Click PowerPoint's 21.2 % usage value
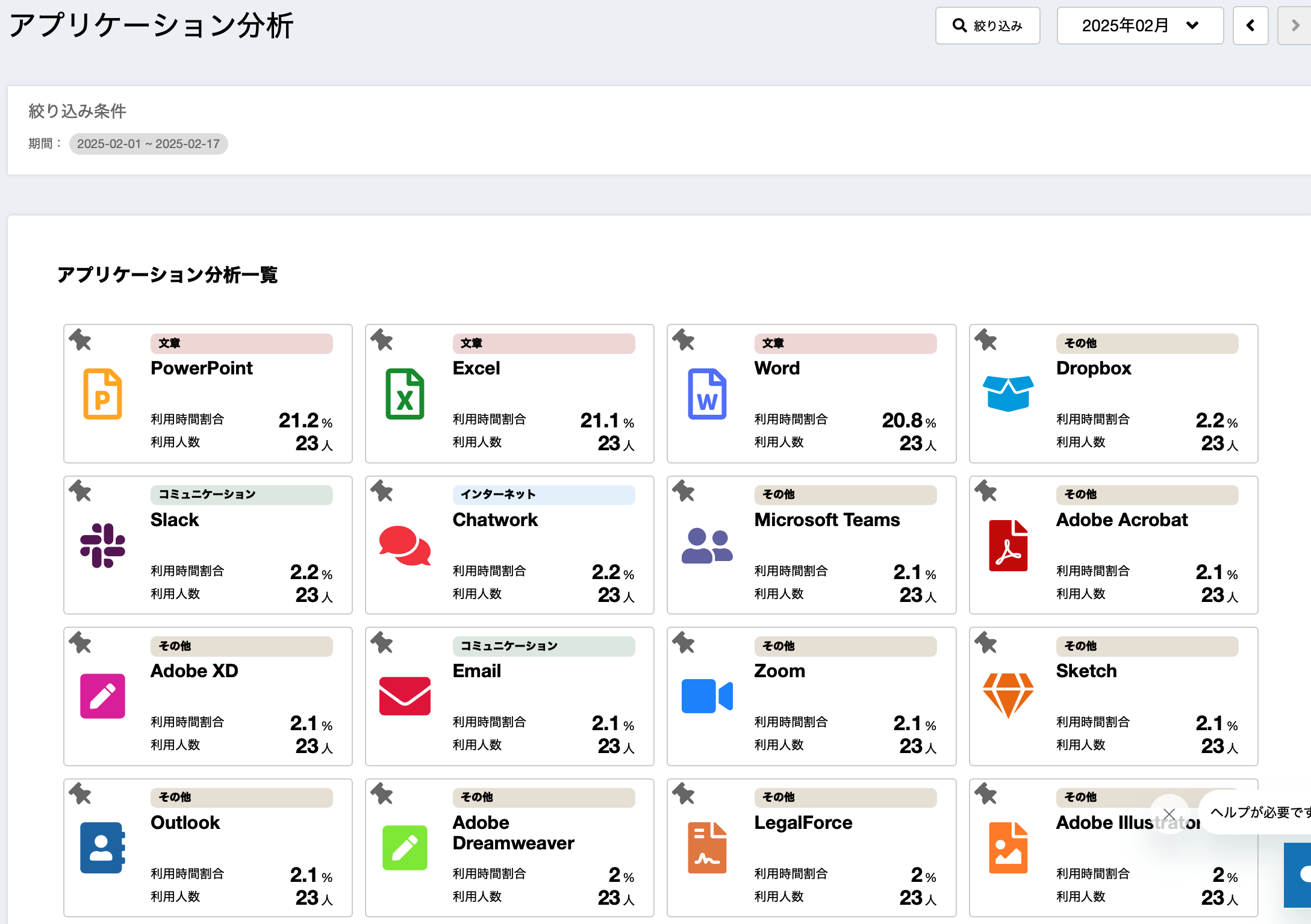The height and width of the screenshot is (924, 1311). (x=305, y=420)
